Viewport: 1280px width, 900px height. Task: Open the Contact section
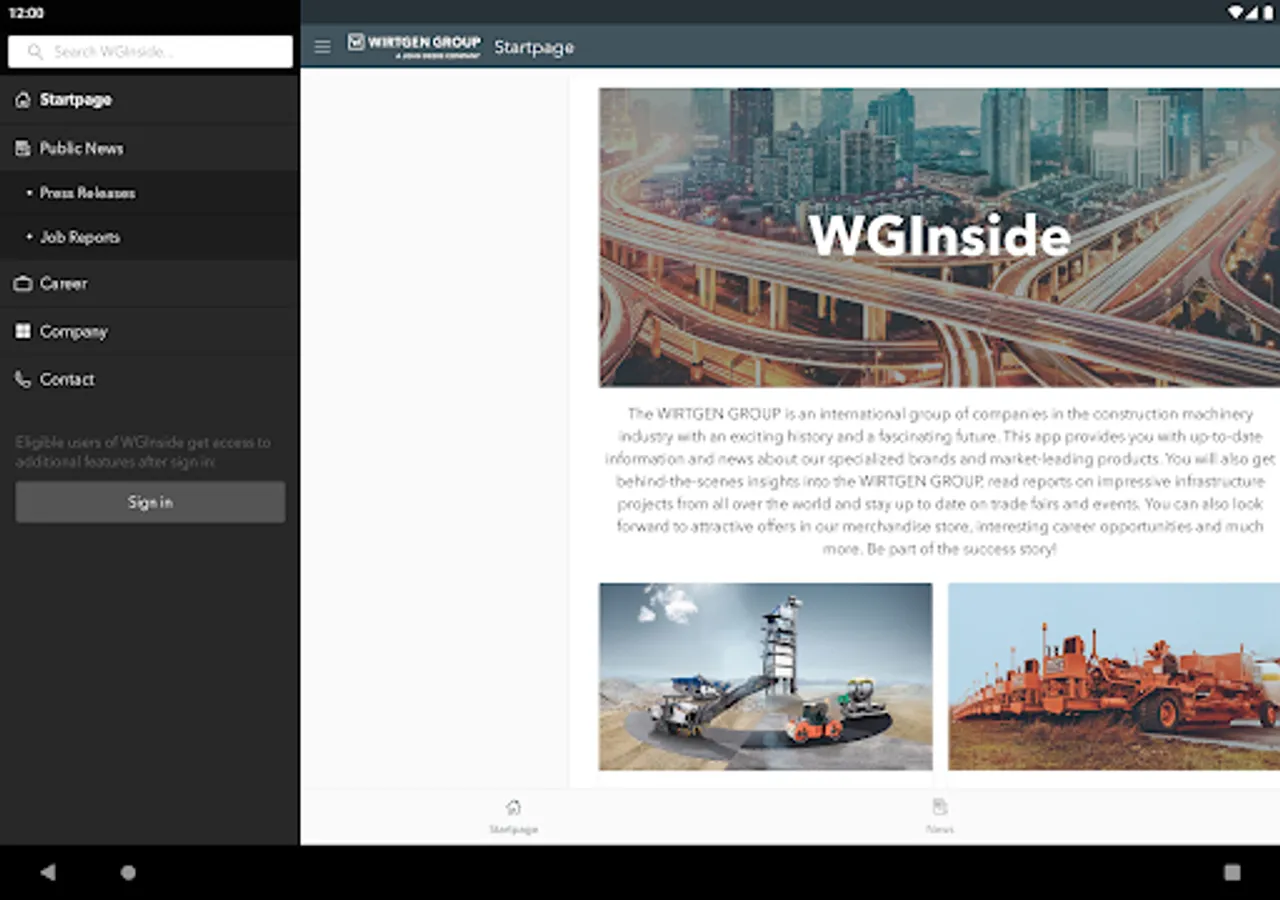pos(150,379)
